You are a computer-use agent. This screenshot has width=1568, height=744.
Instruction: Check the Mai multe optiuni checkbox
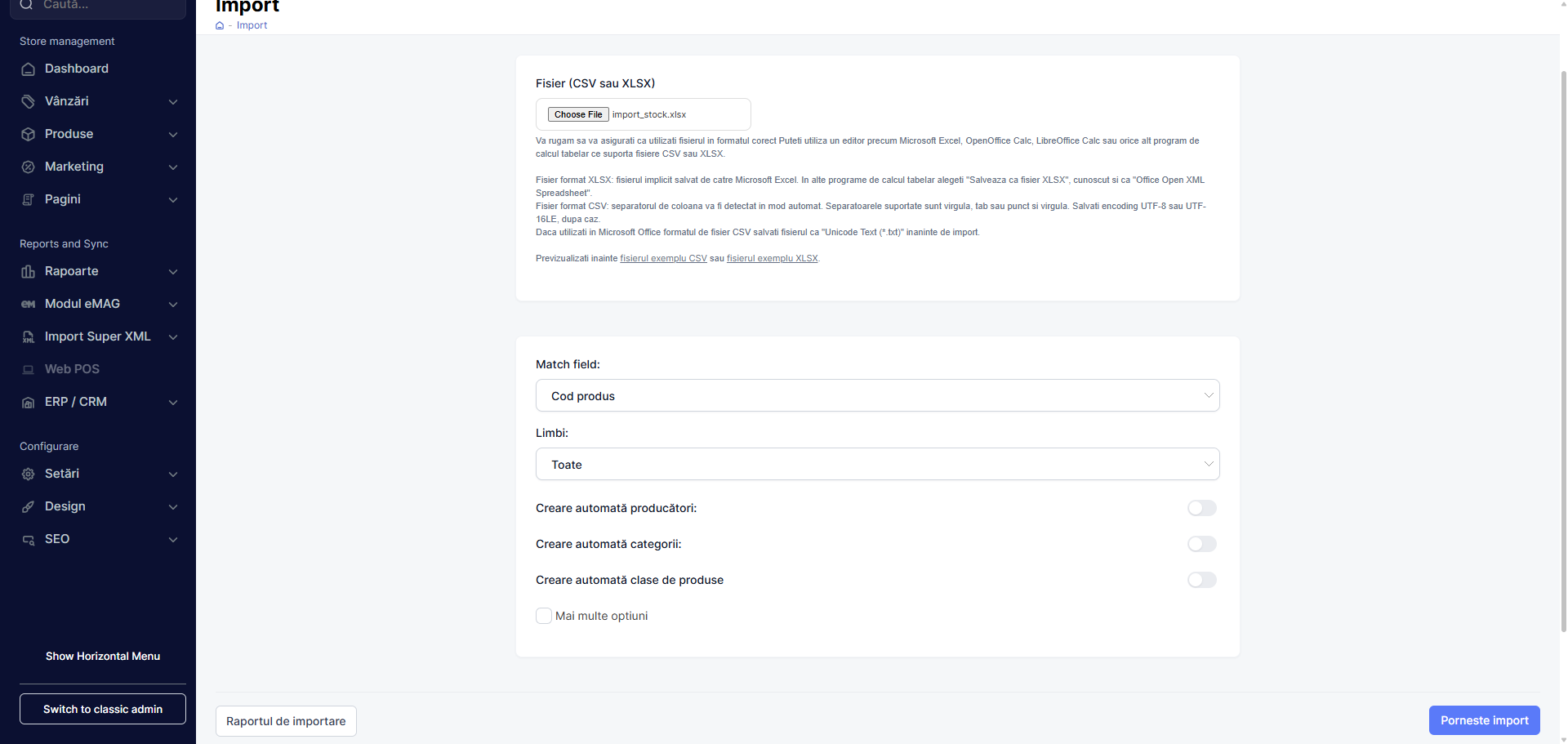pos(544,616)
